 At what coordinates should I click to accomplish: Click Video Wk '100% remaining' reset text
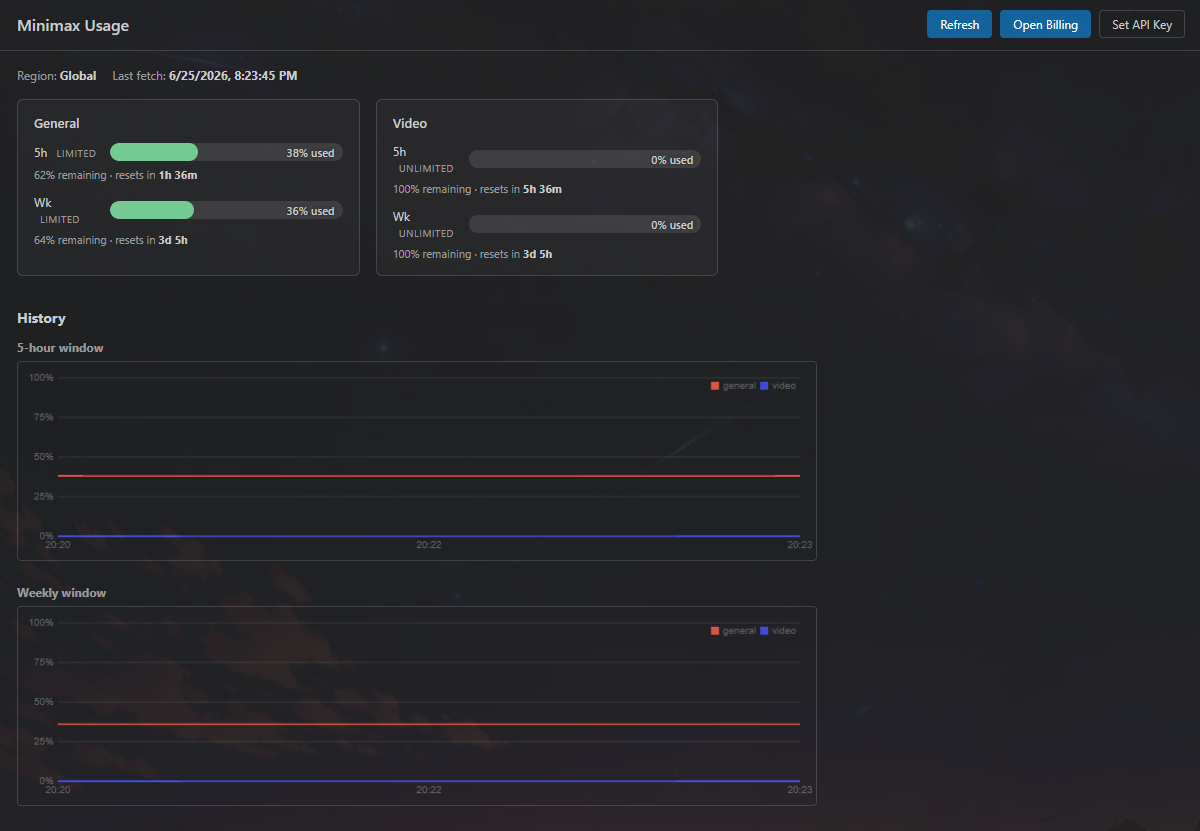(x=472, y=254)
